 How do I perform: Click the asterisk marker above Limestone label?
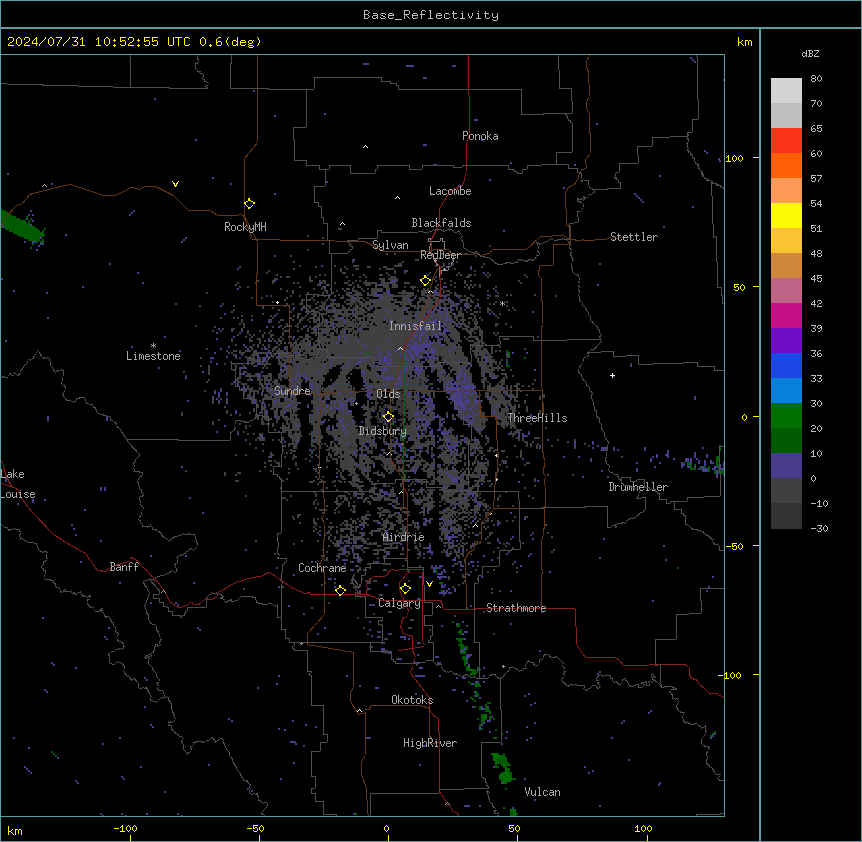pyautogui.click(x=153, y=346)
